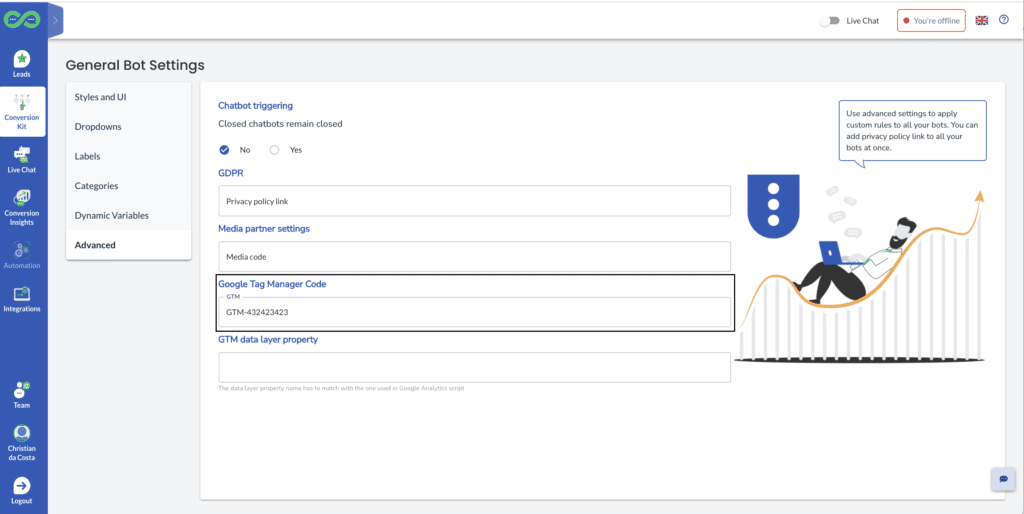Click the advanced settings tooltip text
This screenshot has height=514, width=1024.
(912, 131)
